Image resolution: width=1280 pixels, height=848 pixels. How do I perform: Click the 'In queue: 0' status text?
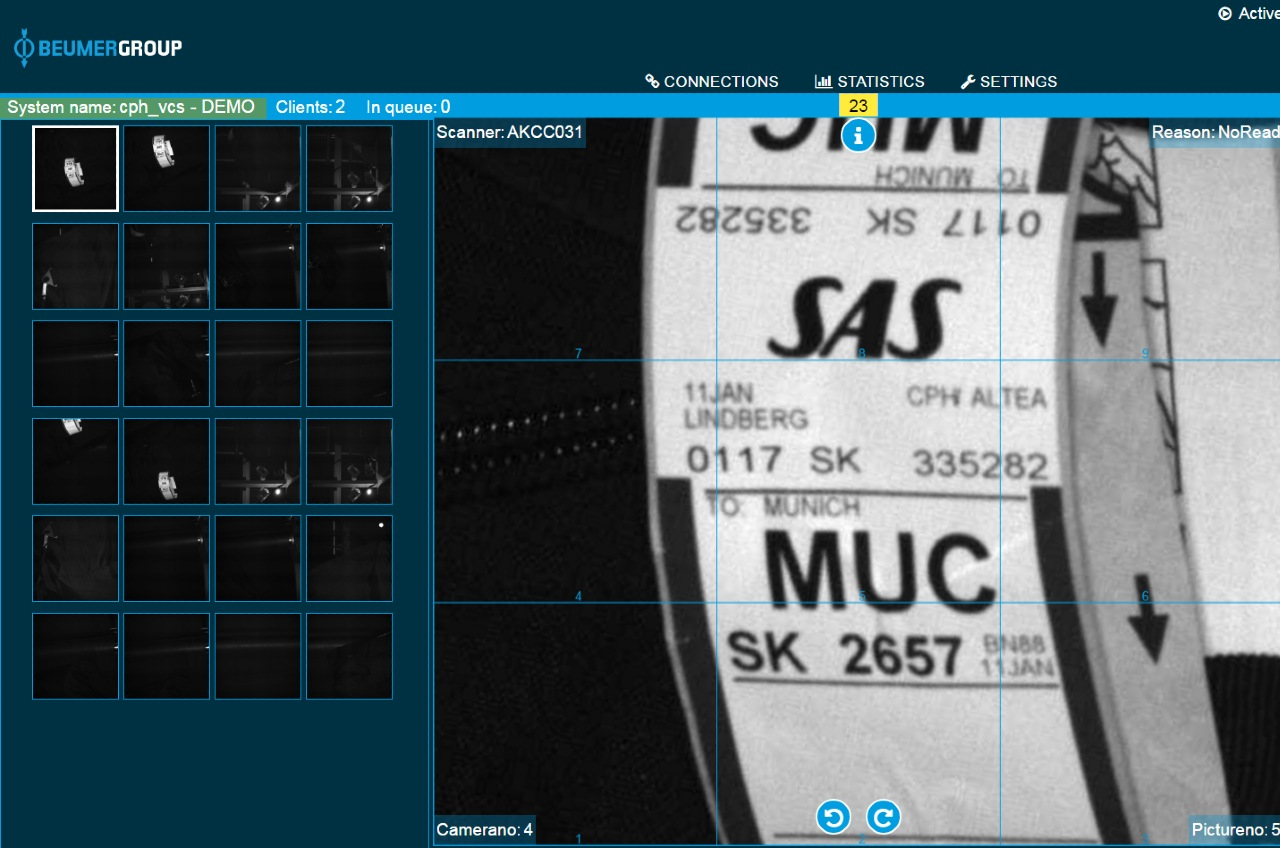pos(408,107)
